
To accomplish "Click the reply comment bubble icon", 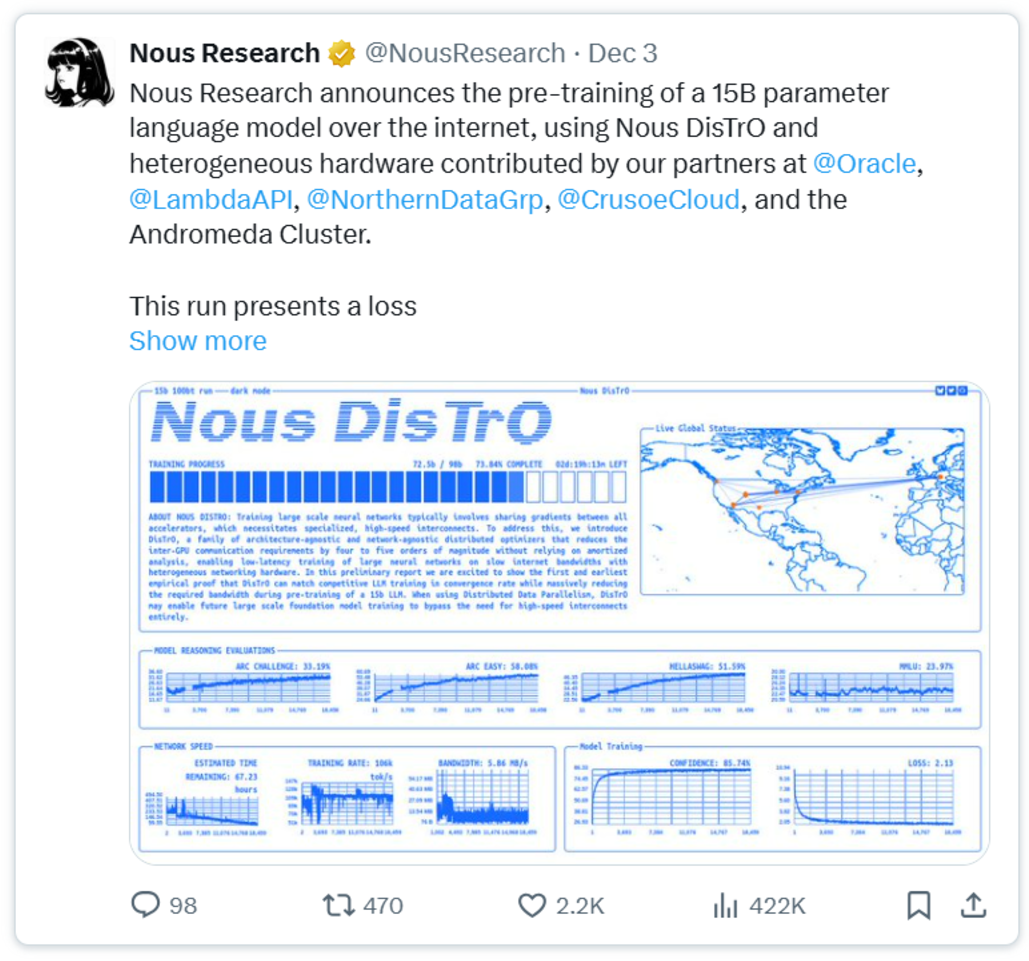I will pyautogui.click(x=145, y=905).
